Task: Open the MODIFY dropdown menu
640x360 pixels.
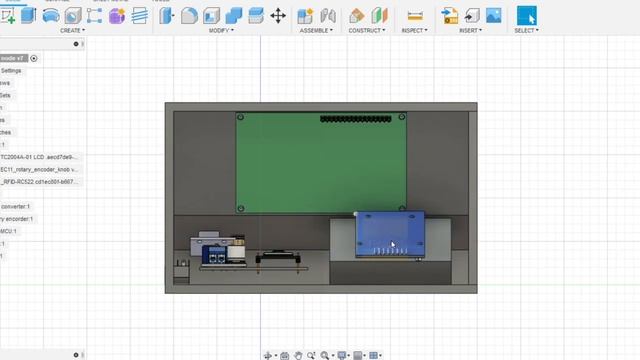Action: point(221,31)
